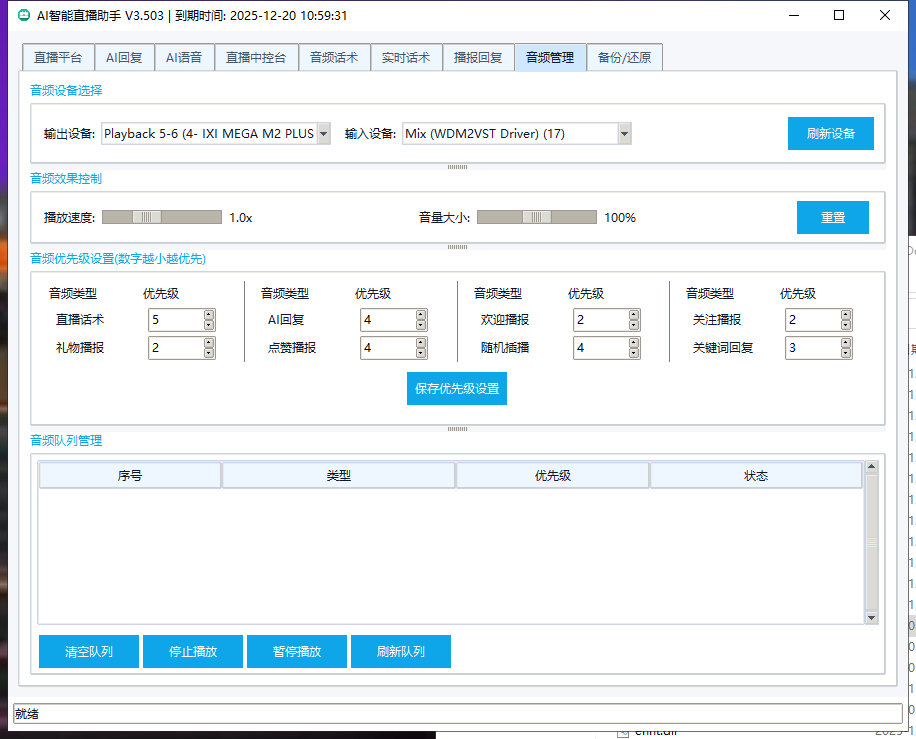Reset audio effects with 重置 button
The height and width of the screenshot is (739, 916).
point(832,217)
